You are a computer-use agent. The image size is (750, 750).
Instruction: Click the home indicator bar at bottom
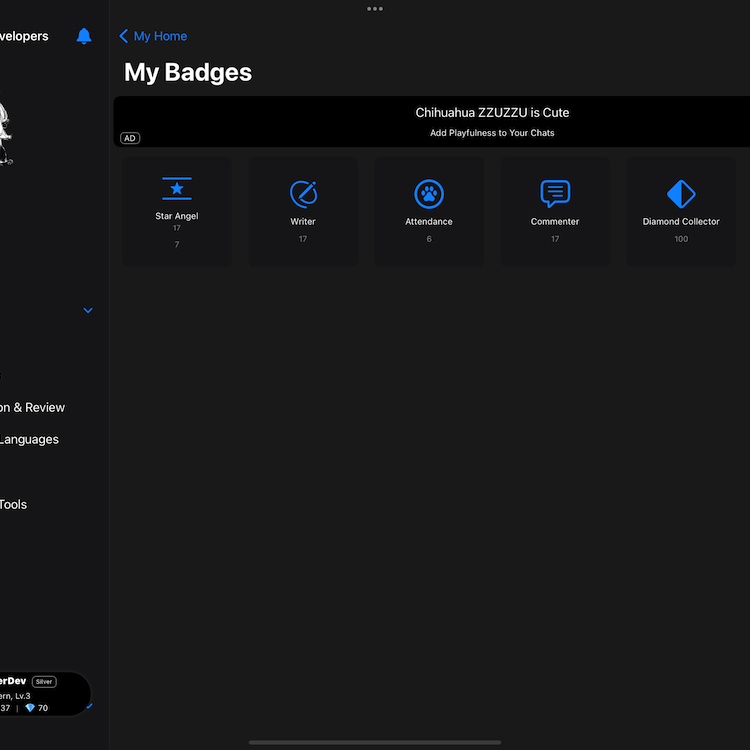pyautogui.click(x=375, y=742)
